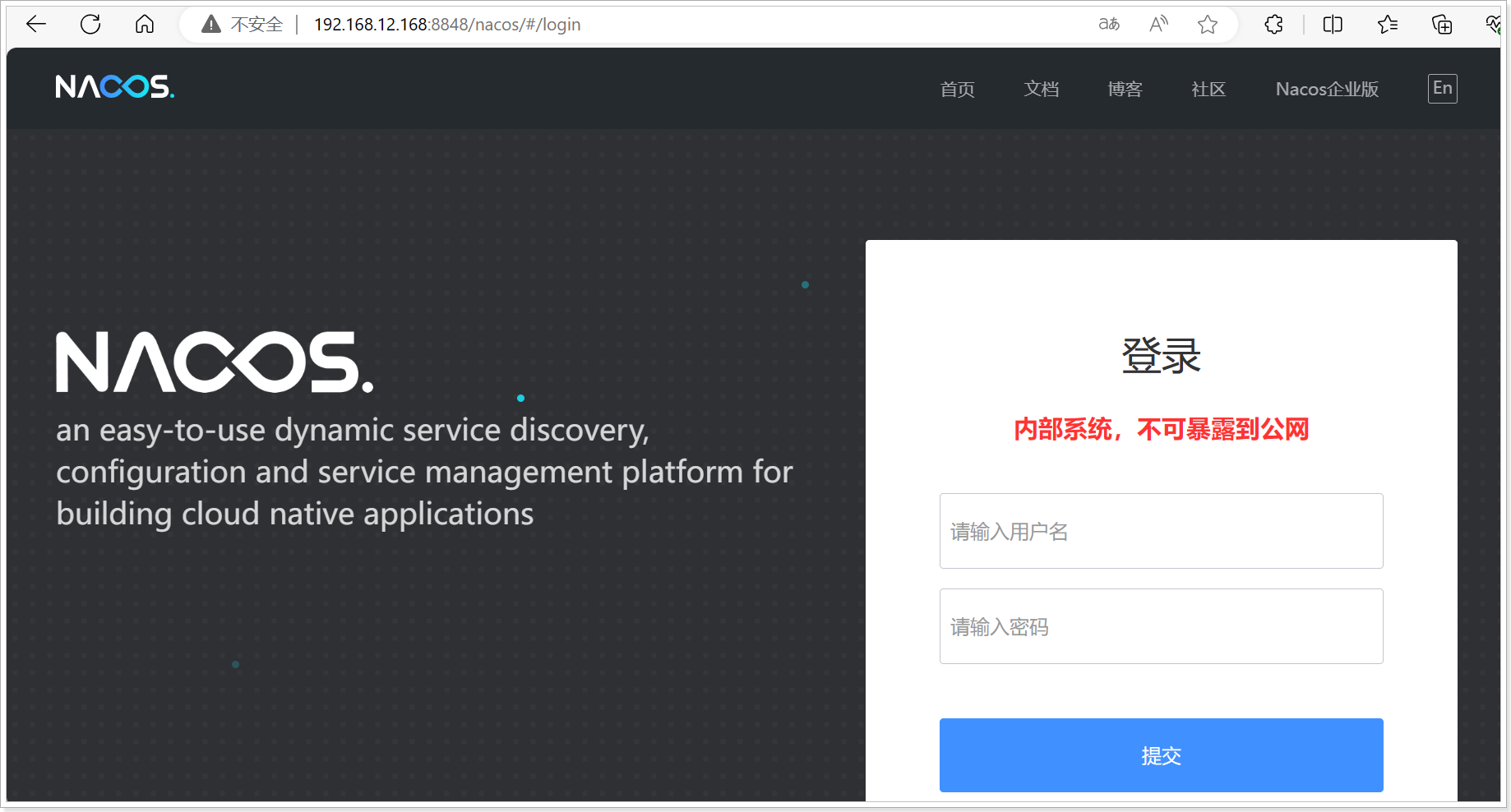Focus the password field 请输入密码
The image size is (1511, 812).
point(1162,626)
